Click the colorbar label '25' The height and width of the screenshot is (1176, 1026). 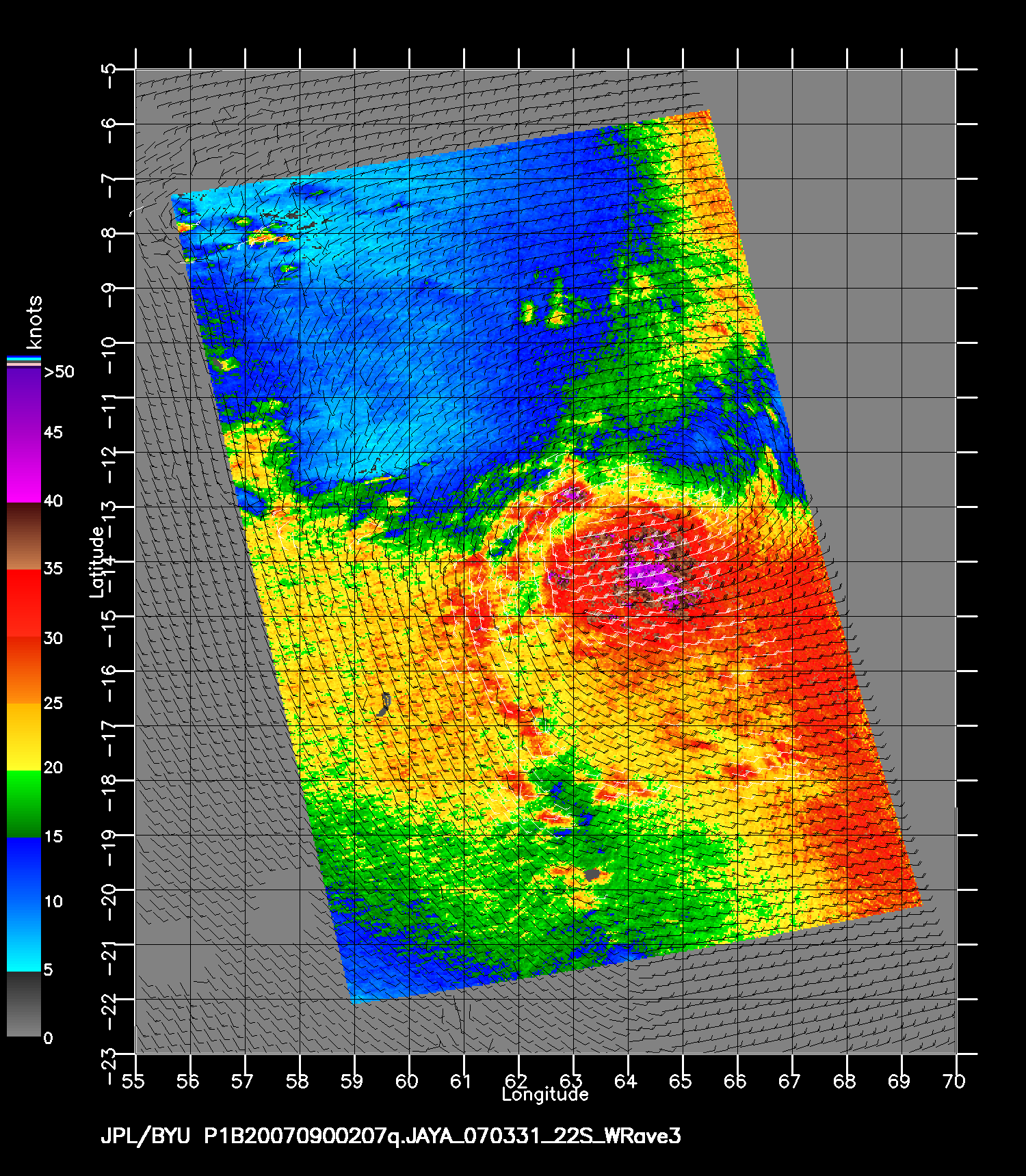click(53, 703)
